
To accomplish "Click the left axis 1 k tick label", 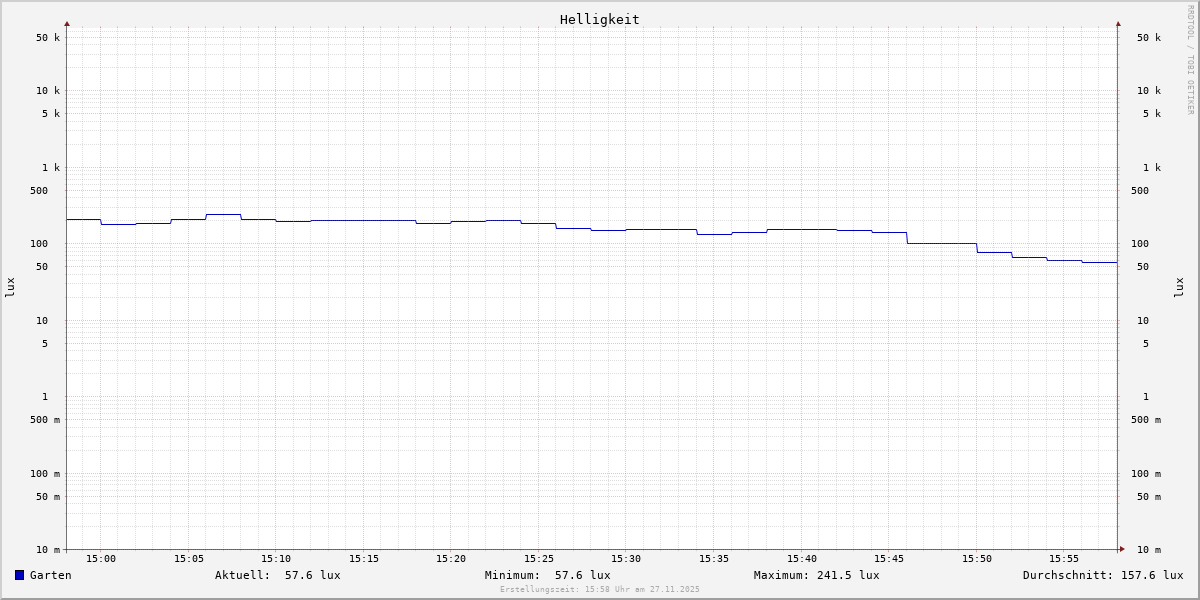I will (50, 167).
